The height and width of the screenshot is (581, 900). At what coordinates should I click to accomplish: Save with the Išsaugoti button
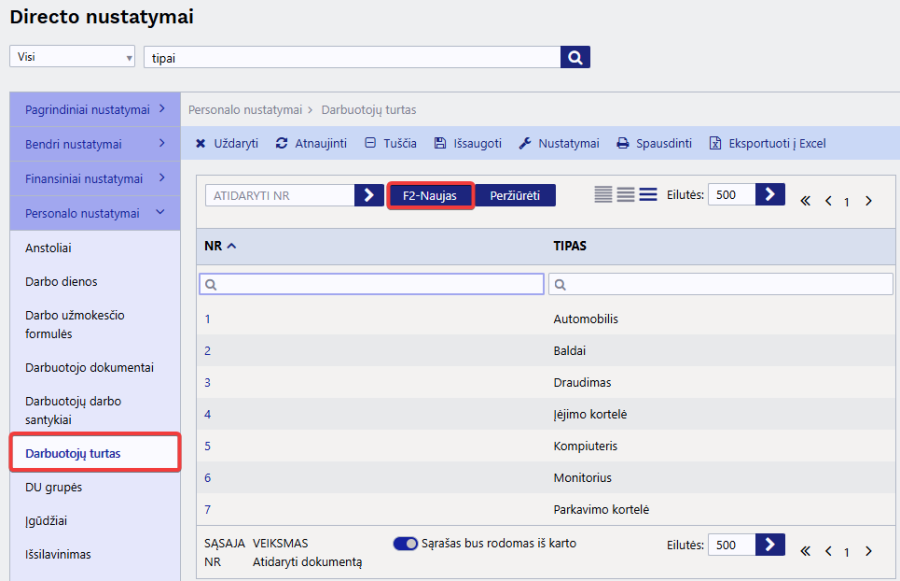468,144
